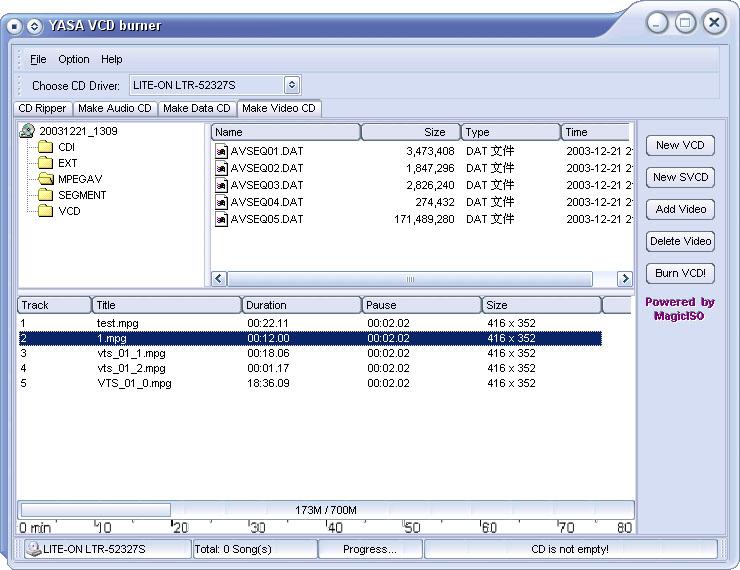
Task: Select the CDI folder icon
Action: 45,147
